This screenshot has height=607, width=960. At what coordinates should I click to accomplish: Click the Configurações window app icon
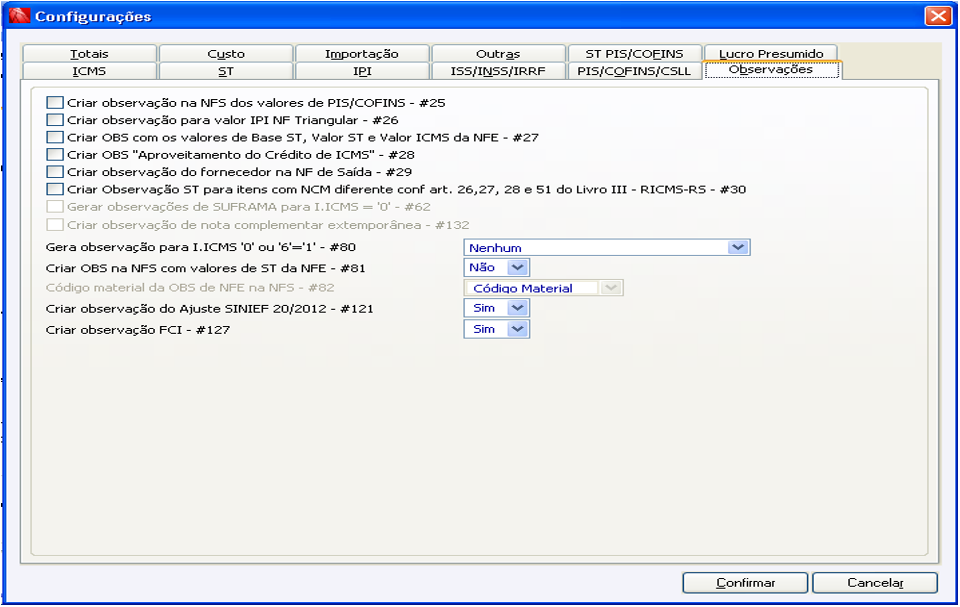(19, 15)
